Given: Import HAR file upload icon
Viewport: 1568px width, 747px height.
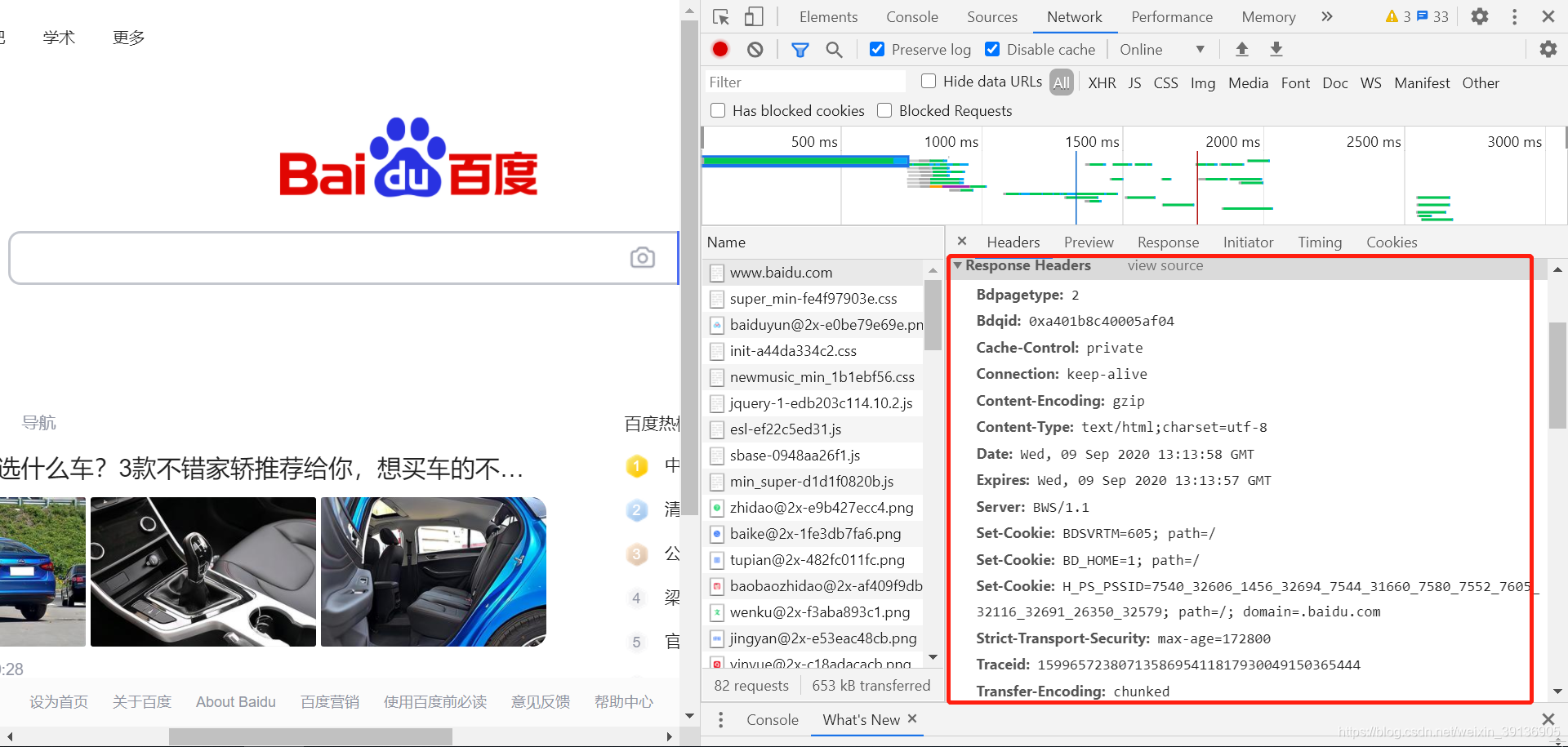Looking at the screenshot, I should (x=1242, y=50).
